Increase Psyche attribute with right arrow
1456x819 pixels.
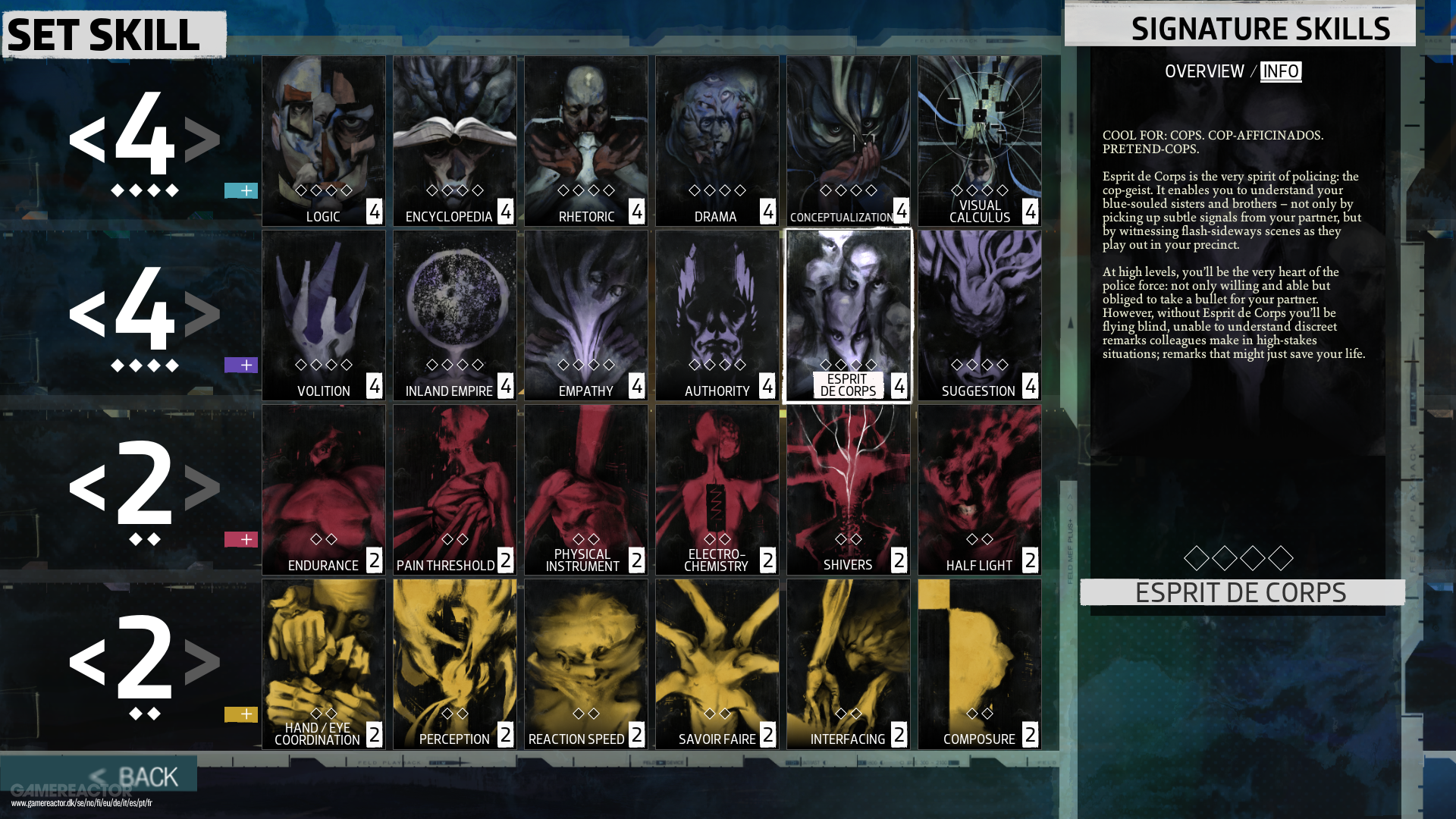pos(202,313)
